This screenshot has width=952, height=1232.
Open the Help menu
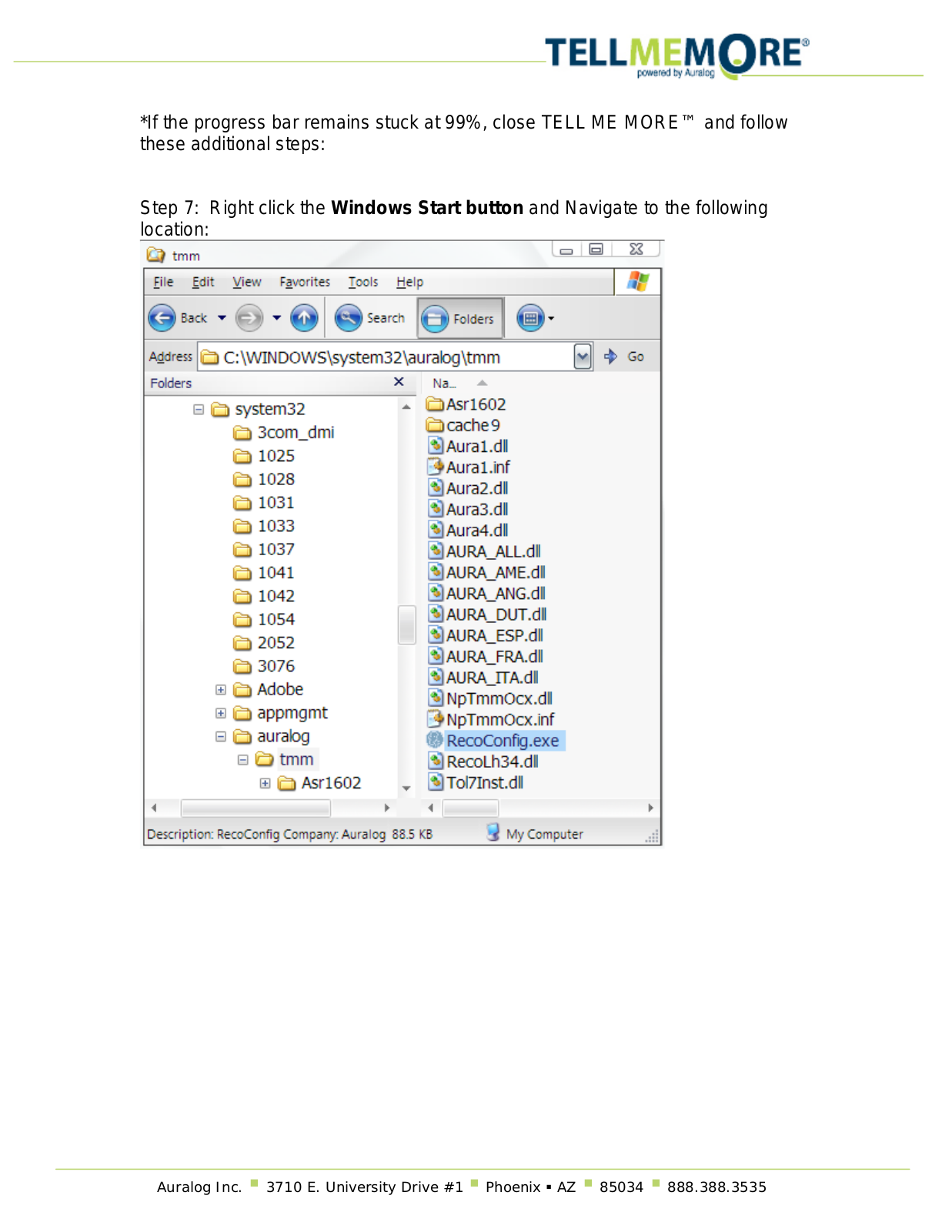(409, 282)
